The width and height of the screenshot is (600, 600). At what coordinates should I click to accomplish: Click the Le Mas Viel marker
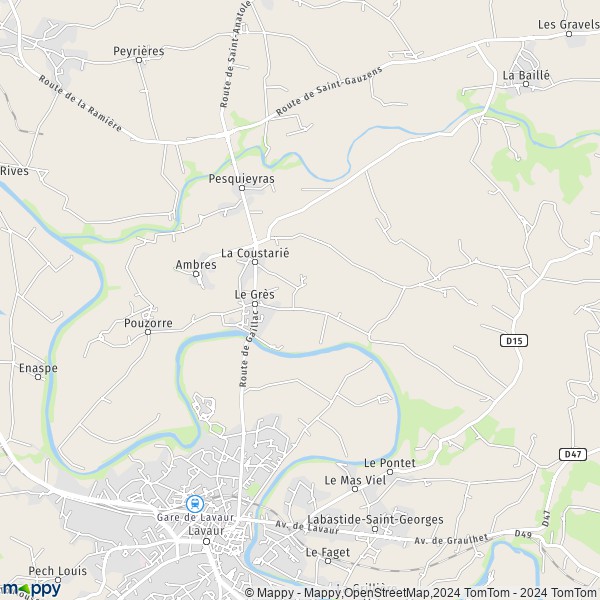click(x=355, y=489)
